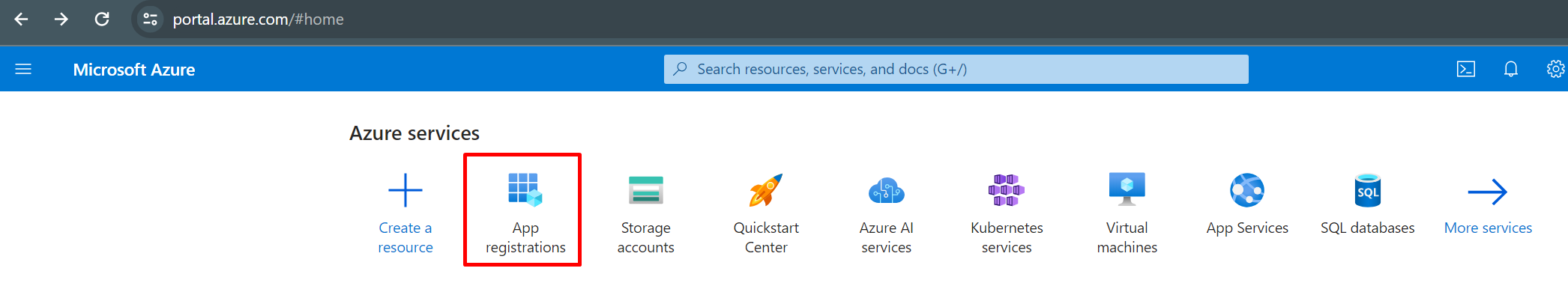This screenshot has height=301, width=1568.
Task: Open portal Settings gear icon
Action: (x=1555, y=70)
